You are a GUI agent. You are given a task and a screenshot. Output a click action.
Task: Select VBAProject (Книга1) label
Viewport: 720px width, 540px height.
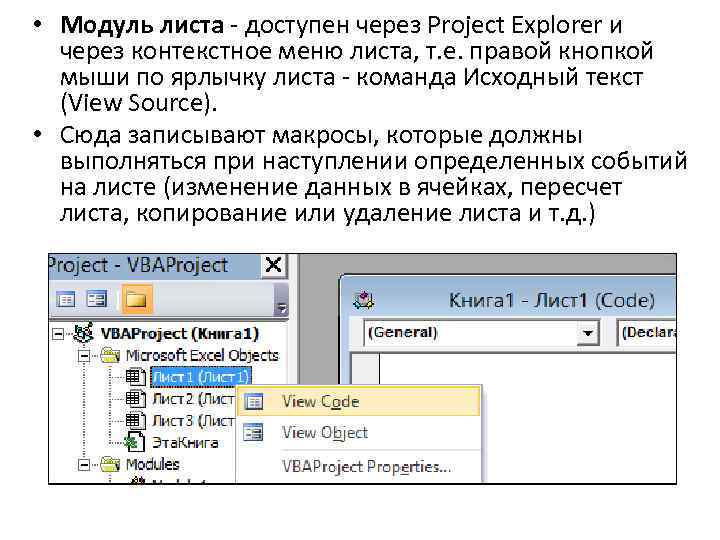click(180, 333)
